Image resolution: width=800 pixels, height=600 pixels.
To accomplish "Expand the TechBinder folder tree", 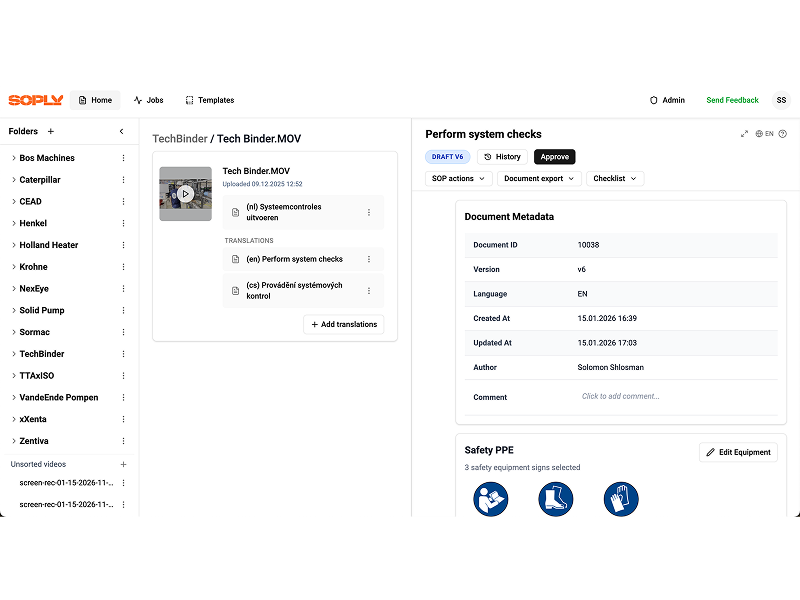I will point(14,354).
